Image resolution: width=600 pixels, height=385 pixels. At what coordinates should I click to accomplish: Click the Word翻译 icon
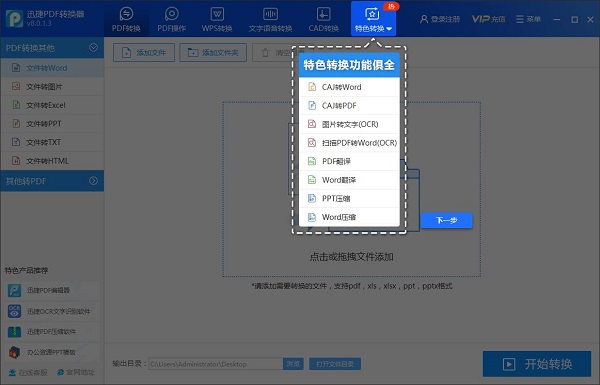pyautogui.click(x=312, y=180)
